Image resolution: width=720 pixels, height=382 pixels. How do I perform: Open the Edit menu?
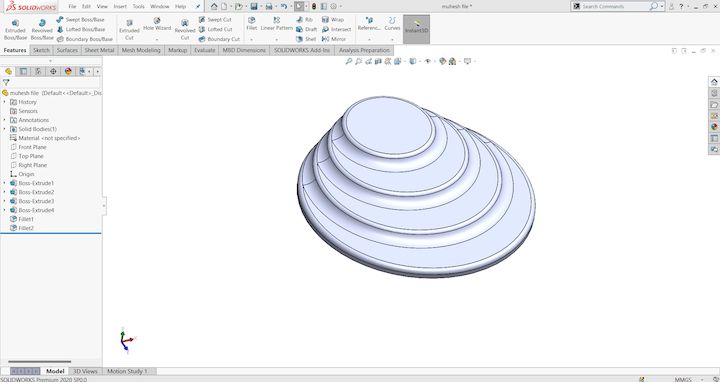86,6
